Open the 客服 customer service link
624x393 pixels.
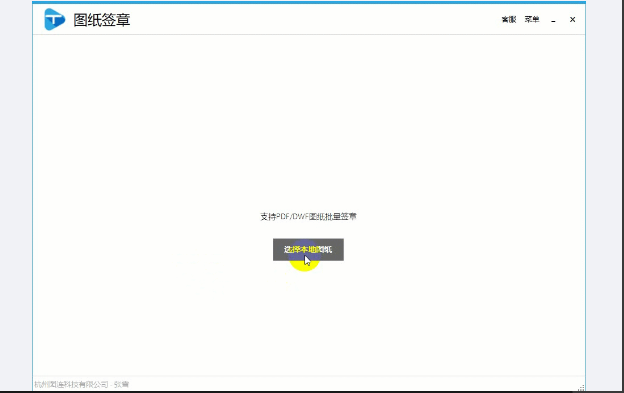(509, 19)
